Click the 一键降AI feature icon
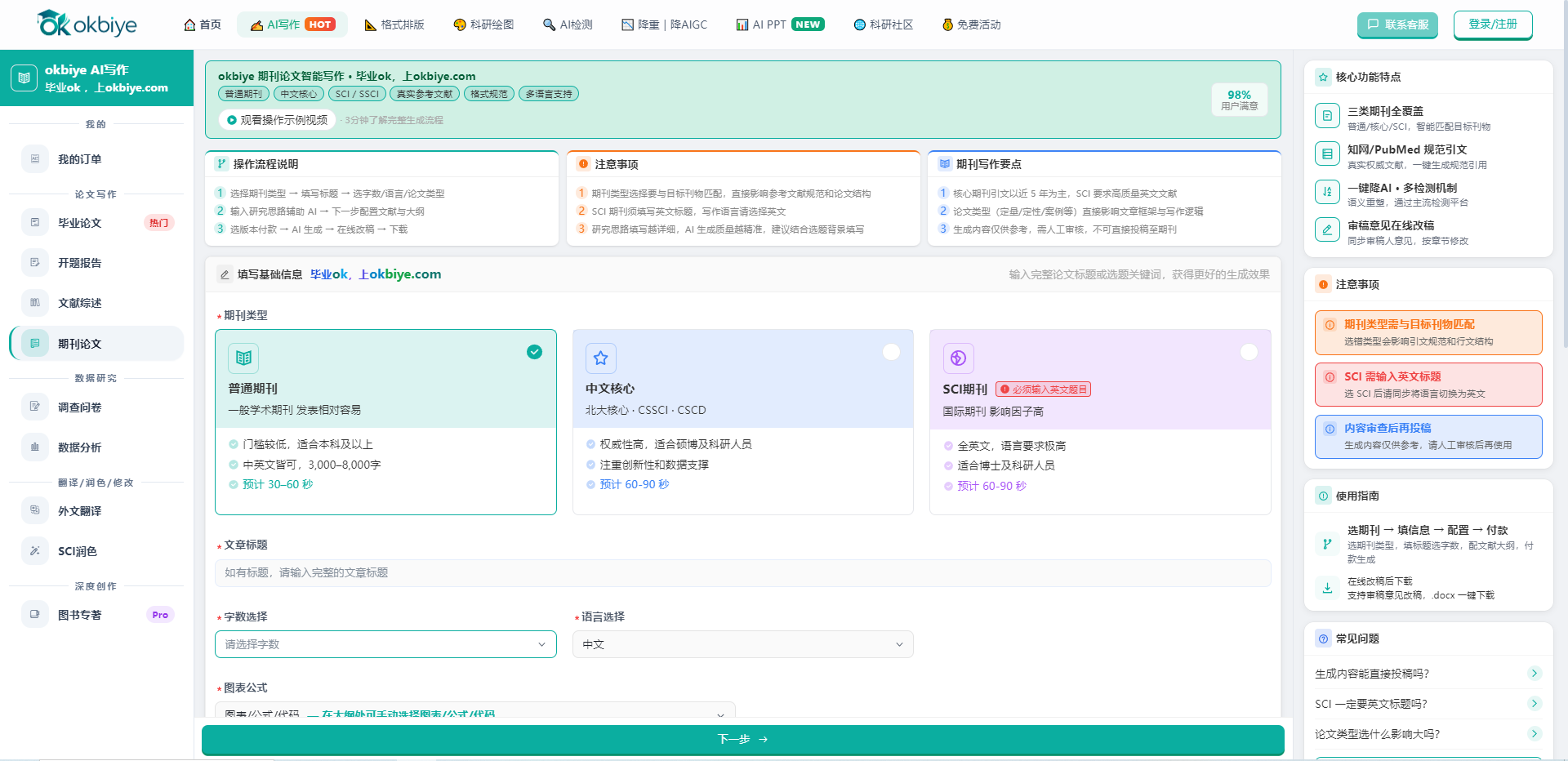 click(x=1327, y=192)
